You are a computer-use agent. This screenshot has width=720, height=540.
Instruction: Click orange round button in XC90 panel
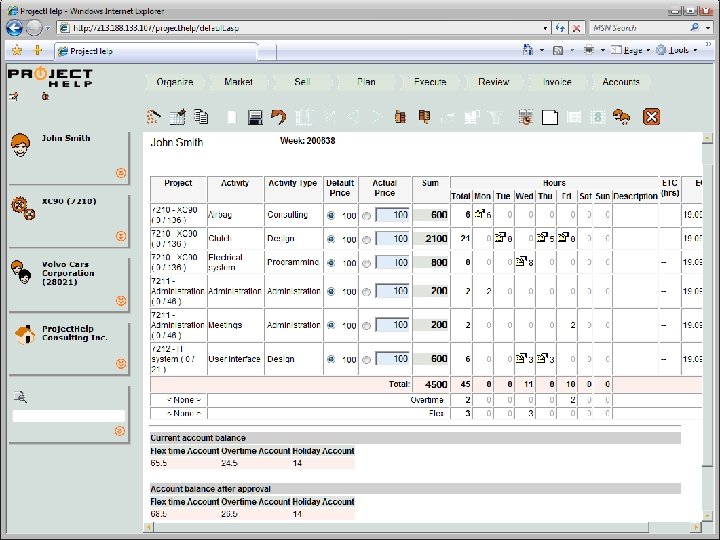pyautogui.click(x=121, y=236)
